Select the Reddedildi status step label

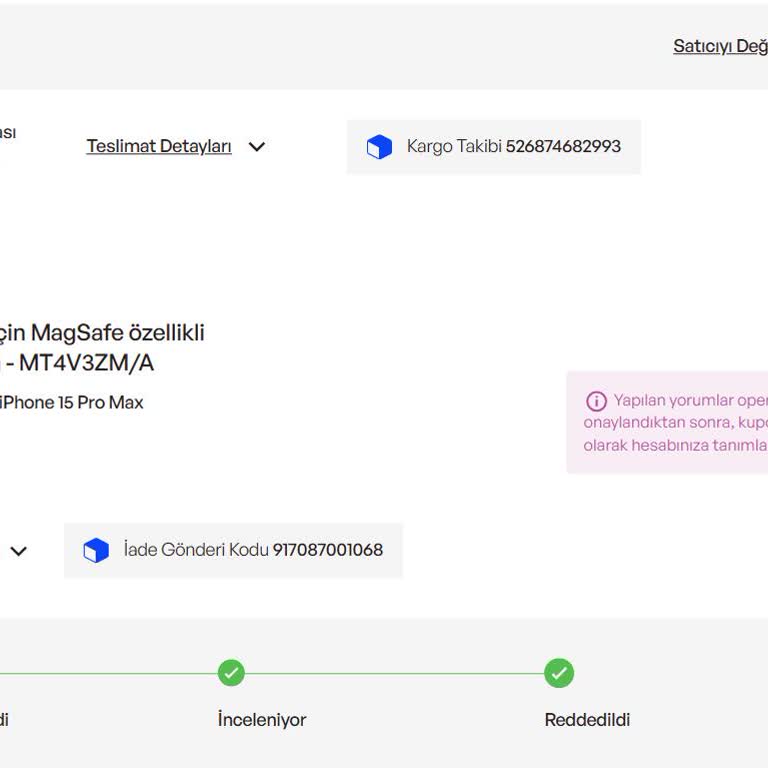point(587,720)
